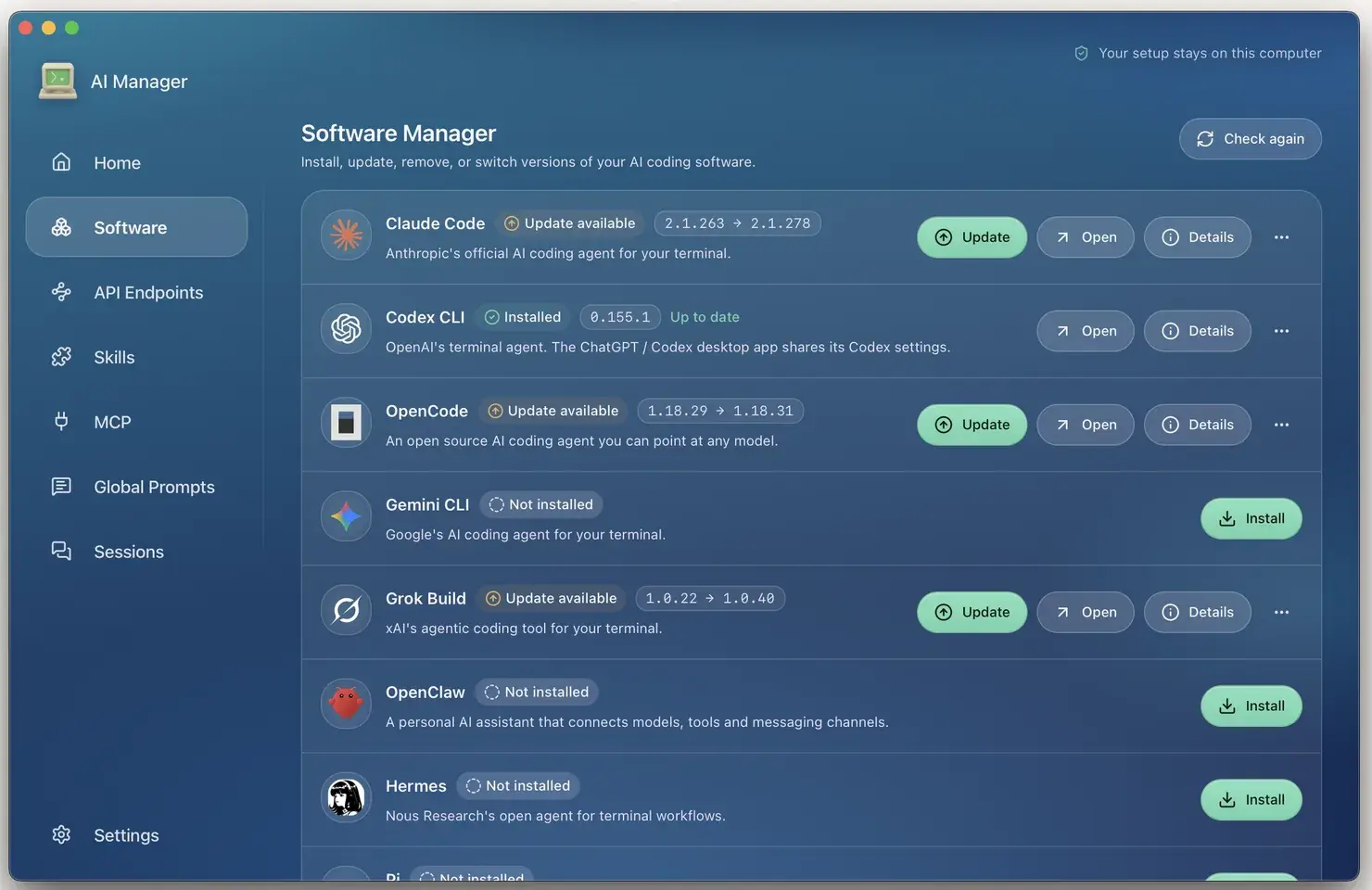Click the Check again button
Image resolution: width=1372 pixels, height=890 pixels.
click(x=1250, y=139)
